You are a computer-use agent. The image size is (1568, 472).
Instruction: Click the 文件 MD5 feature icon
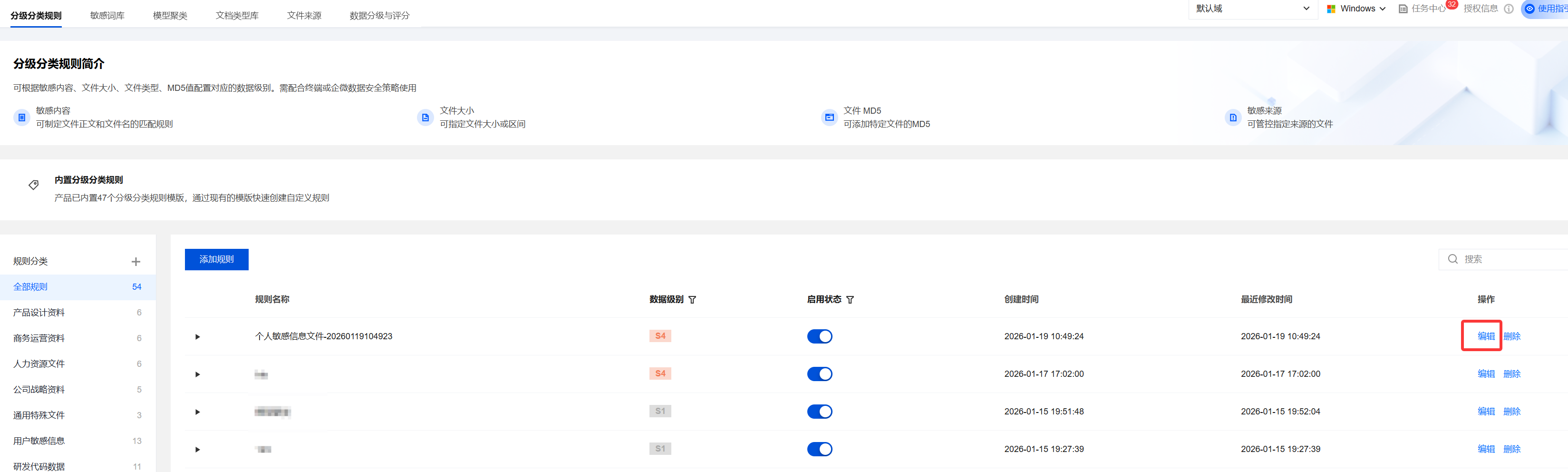tap(829, 118)
